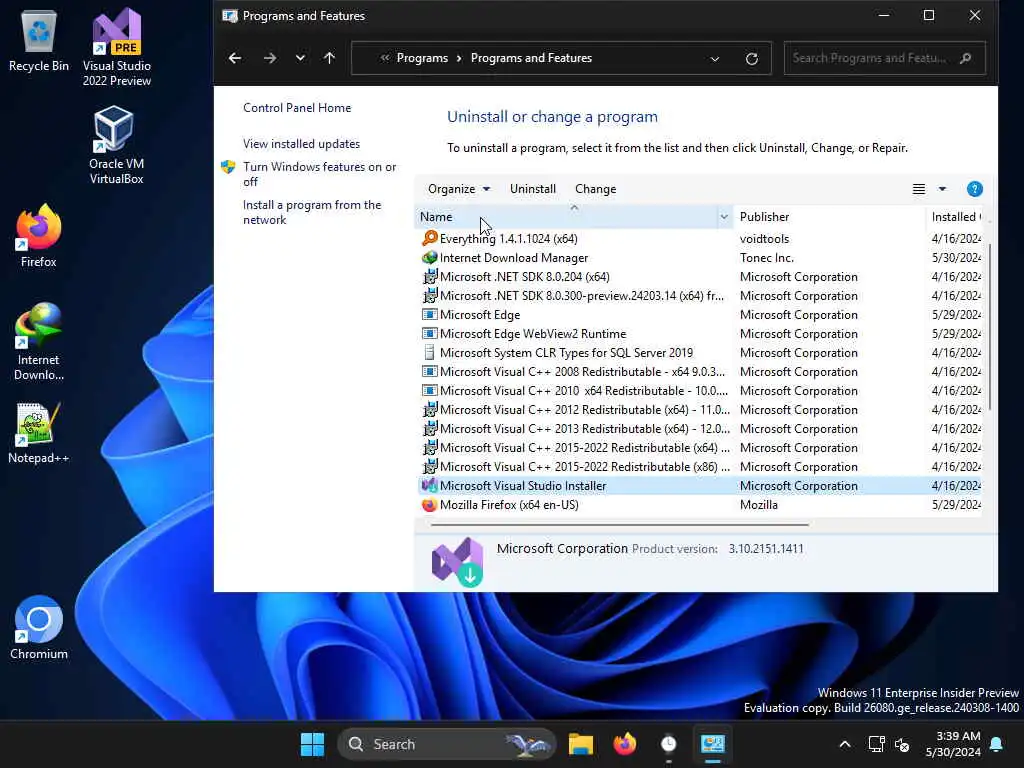Change view using the view icon
The image size is (1024, 768).
pyautogui.click(x=919, y=189)
